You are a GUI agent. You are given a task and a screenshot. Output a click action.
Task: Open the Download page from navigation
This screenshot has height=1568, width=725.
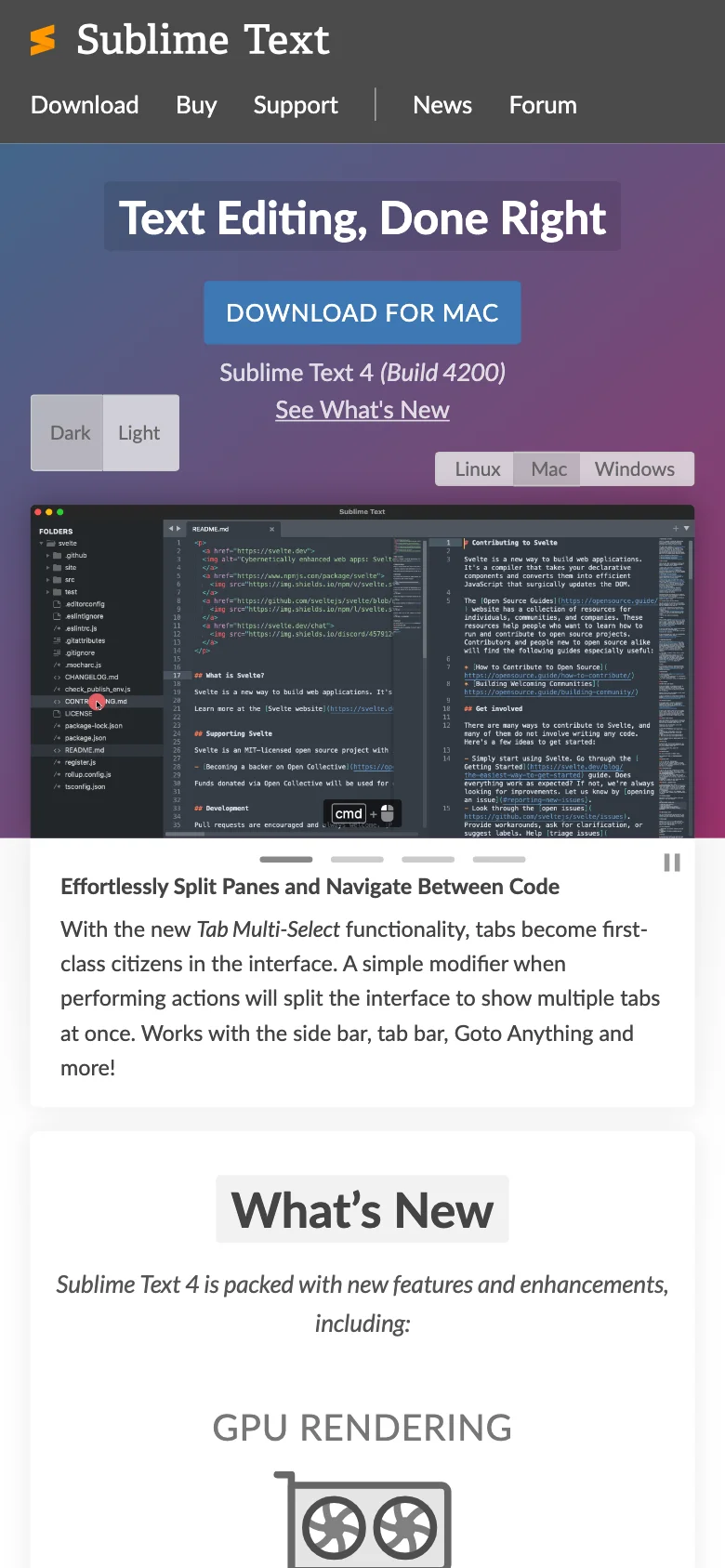point(85,105)
